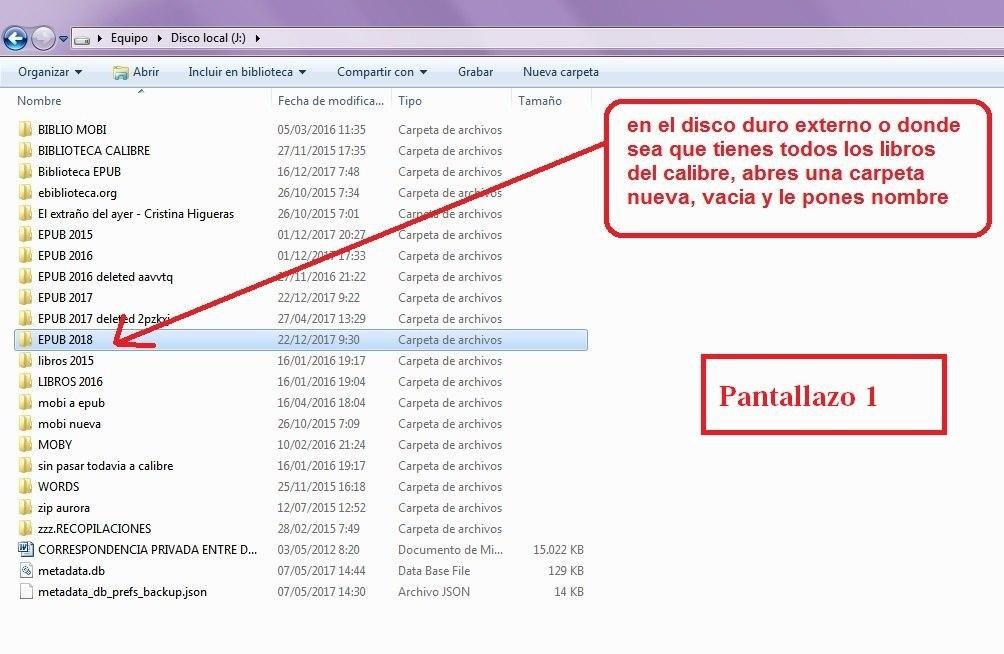The image size is (1004, 654).
Task: Click date 12/07/2015 12:52 of zip aurora
Action: pos(321,507)
